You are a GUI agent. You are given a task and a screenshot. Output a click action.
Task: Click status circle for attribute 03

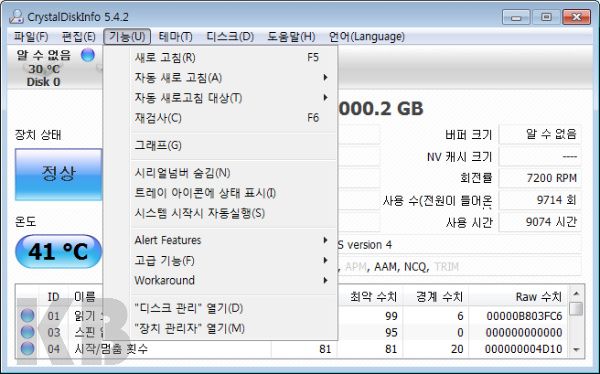27,332
